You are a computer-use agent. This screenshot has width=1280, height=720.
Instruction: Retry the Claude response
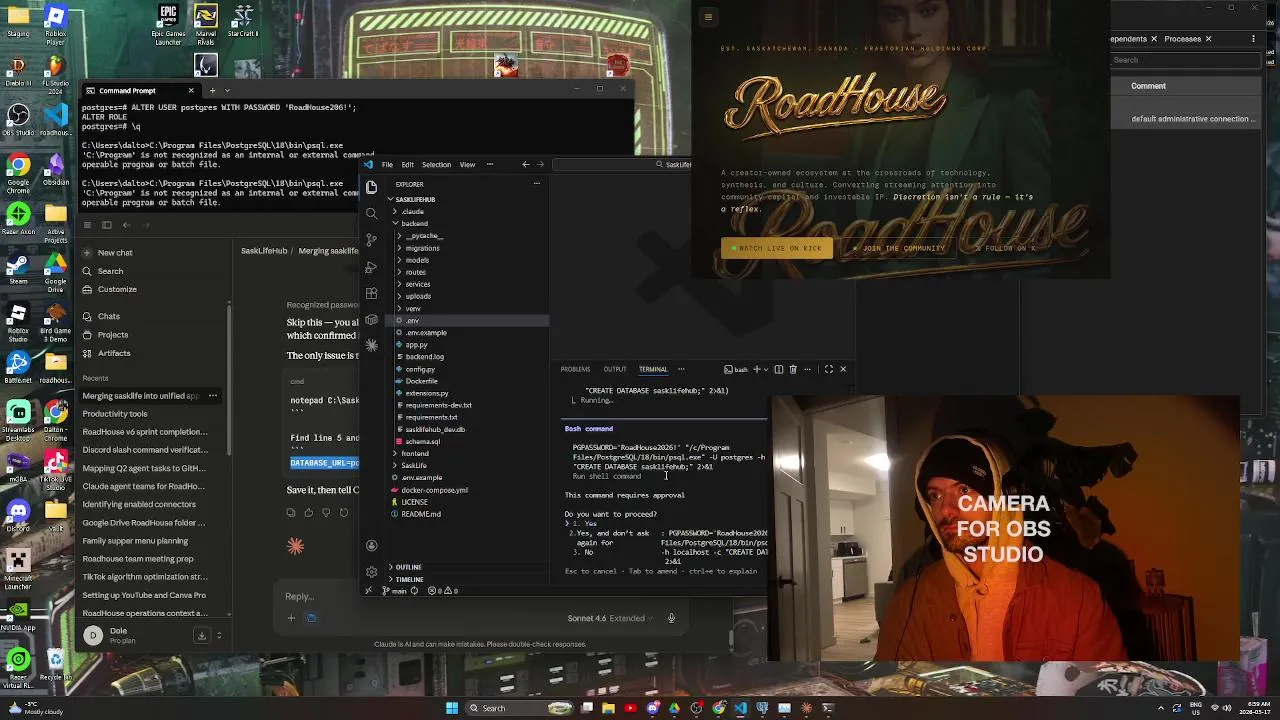point(343,512)
